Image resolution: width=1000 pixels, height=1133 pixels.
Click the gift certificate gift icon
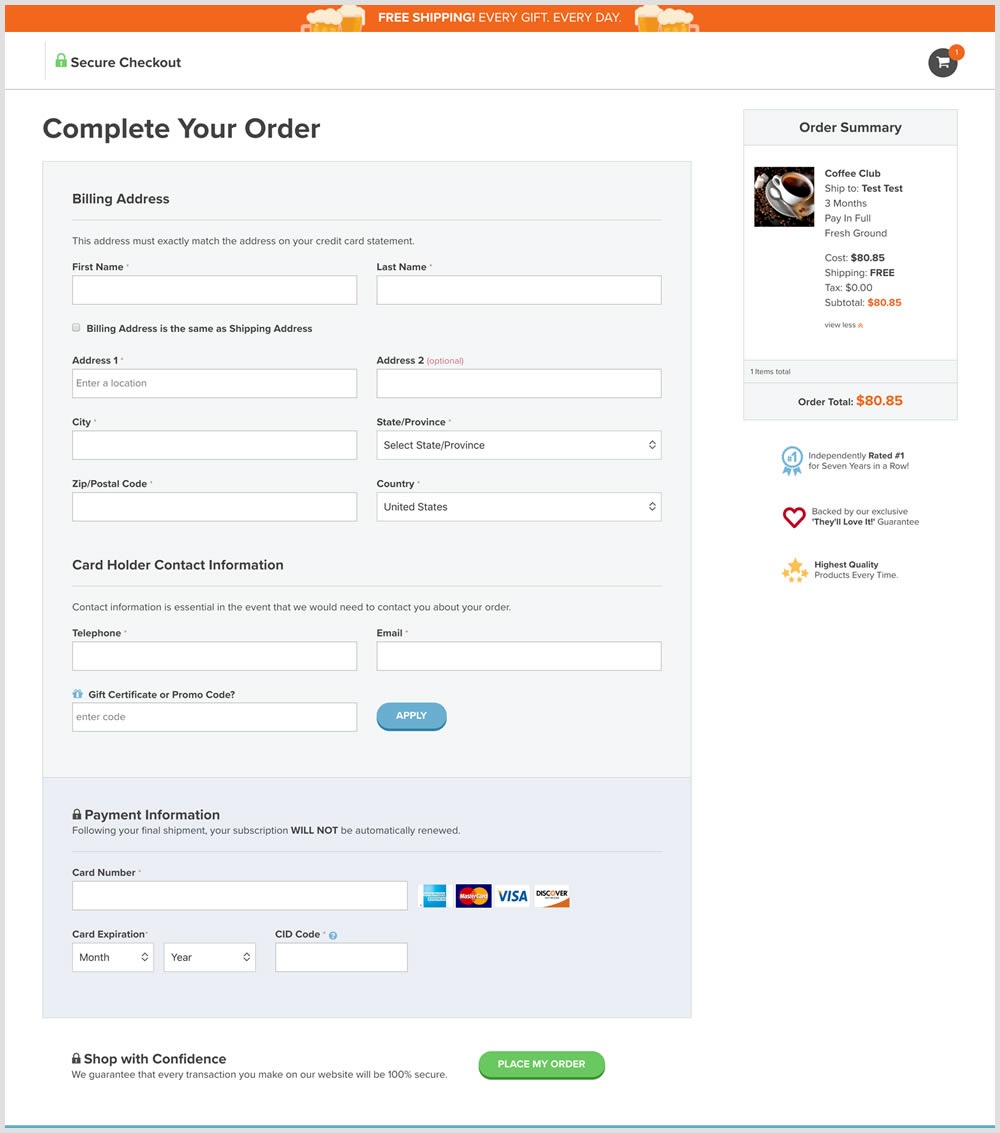pyautogui.click(x=78, y=694)
